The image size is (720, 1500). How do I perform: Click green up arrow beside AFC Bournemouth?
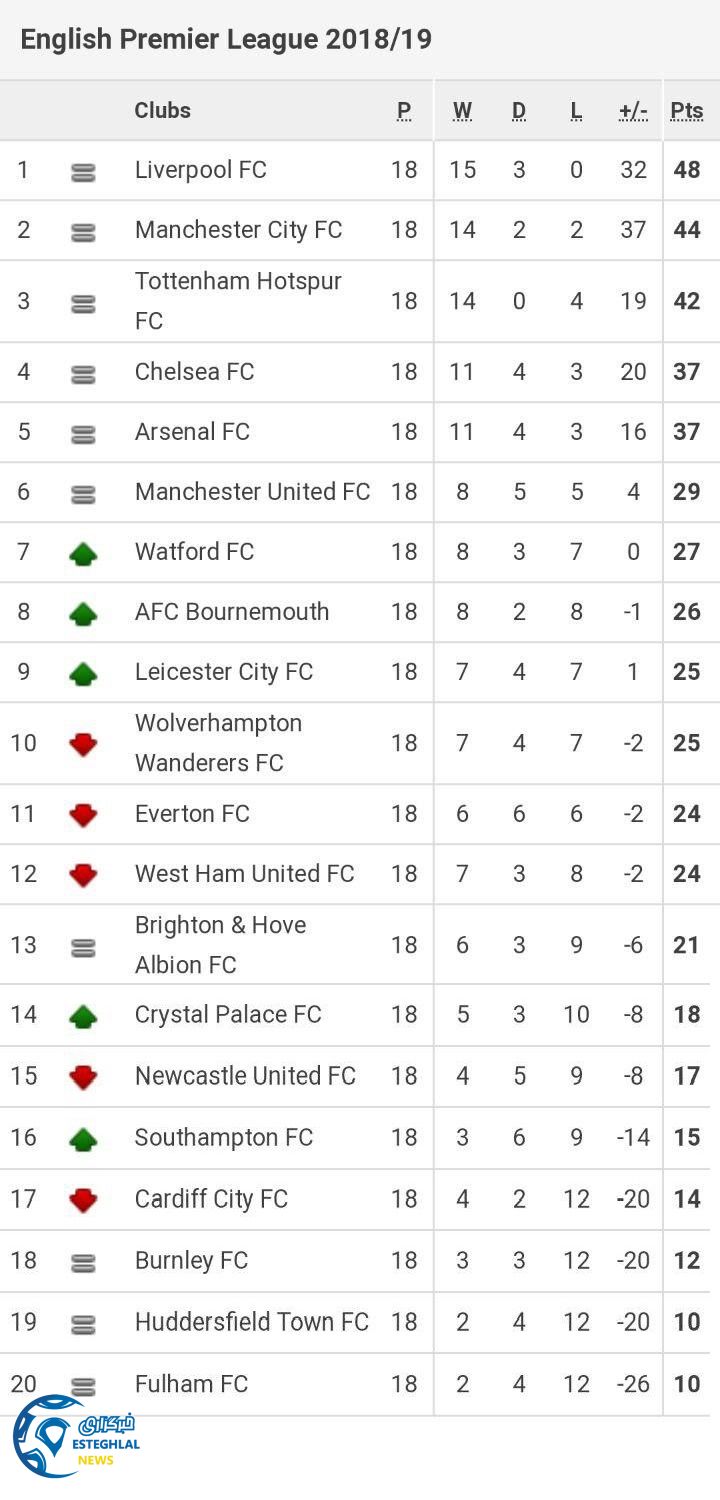[83, 613]
